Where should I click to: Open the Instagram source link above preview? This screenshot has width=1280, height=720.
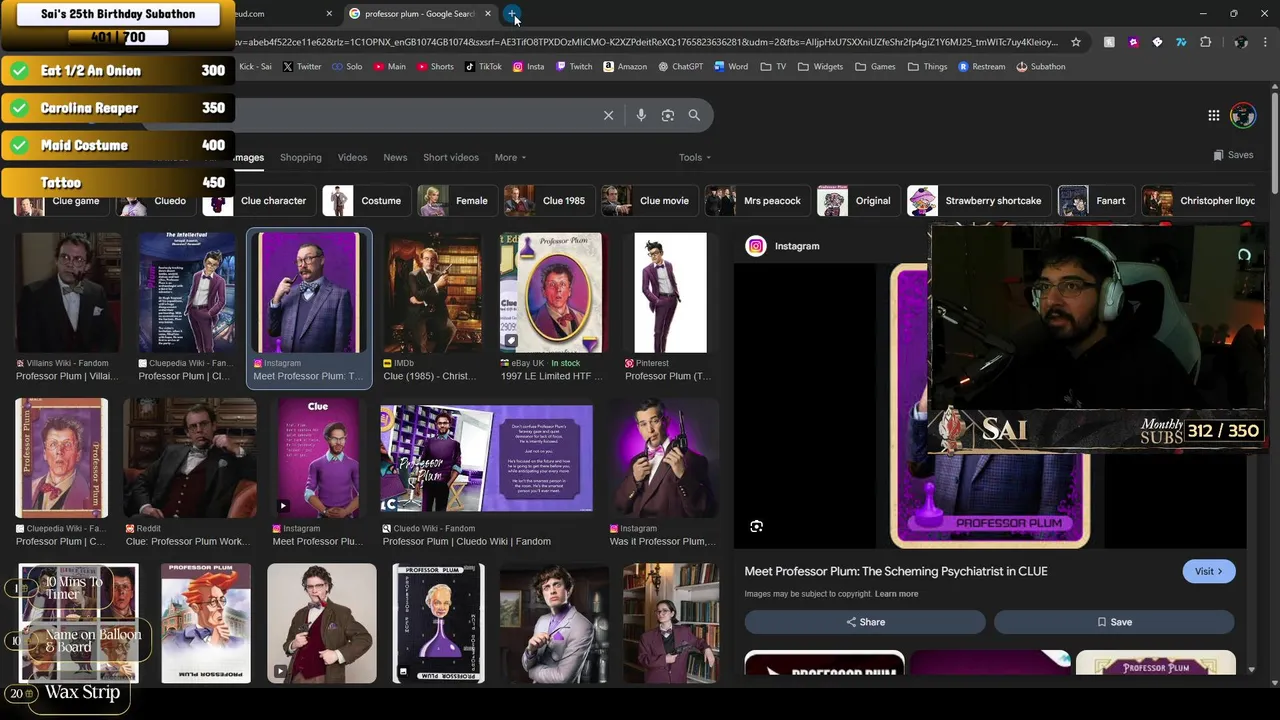[783, 246]
